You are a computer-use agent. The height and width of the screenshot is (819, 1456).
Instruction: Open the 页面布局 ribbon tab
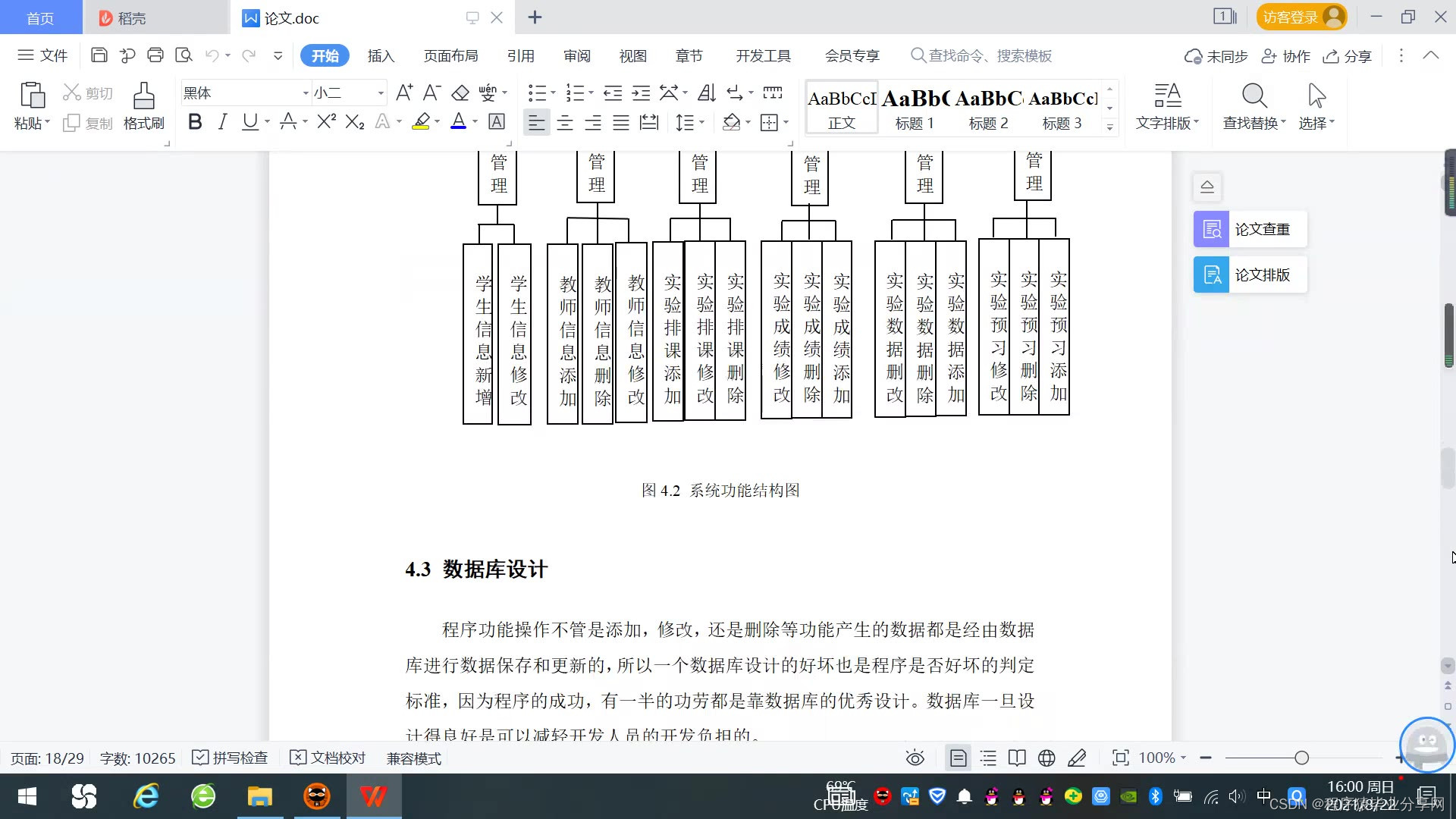[x=450, y=56]
